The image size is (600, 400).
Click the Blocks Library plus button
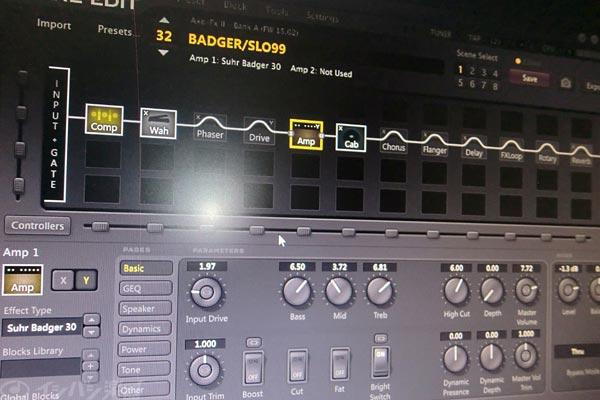coord(91,366)
